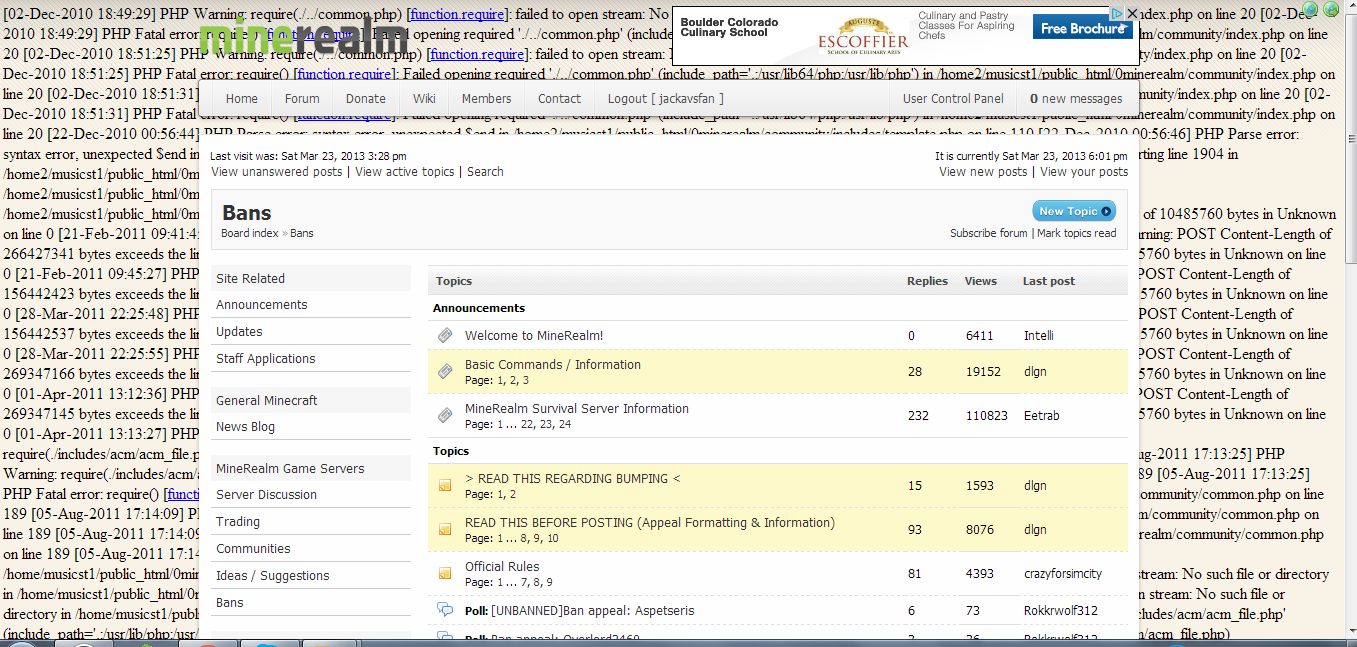
Task: Go to the Members page
Action: click(486, 99)
